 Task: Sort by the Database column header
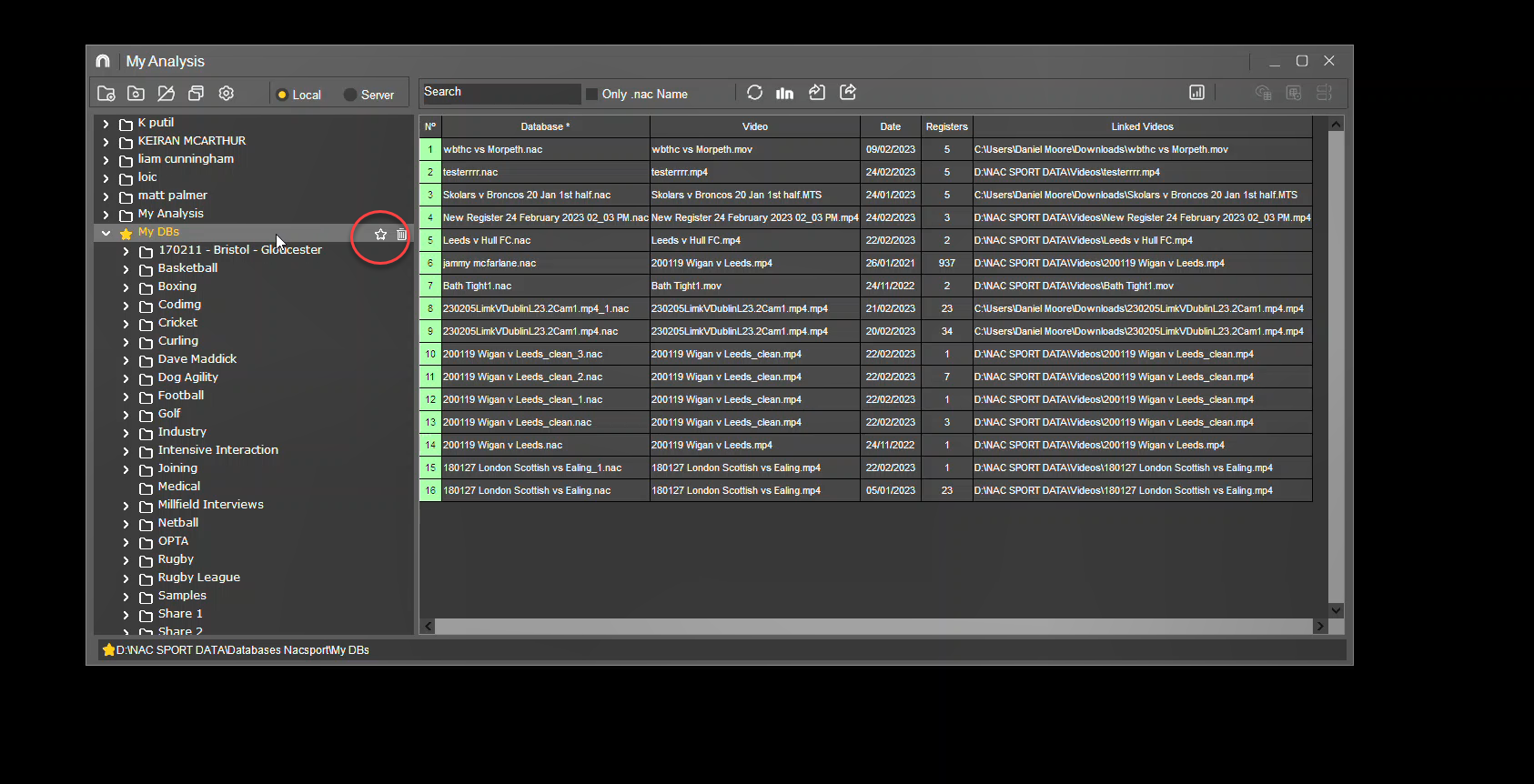545,126
